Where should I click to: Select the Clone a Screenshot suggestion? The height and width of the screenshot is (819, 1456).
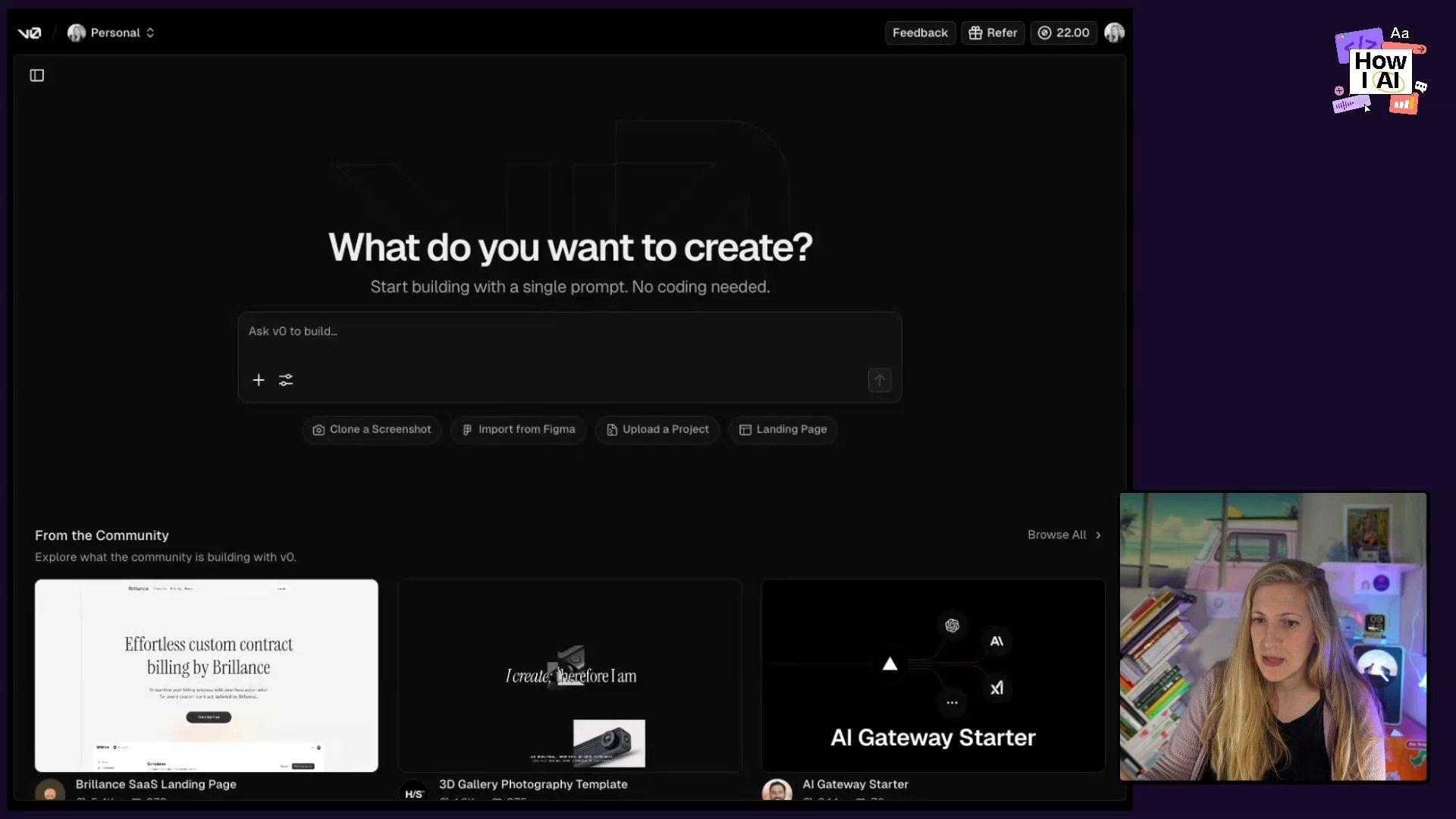pos(372,429)
